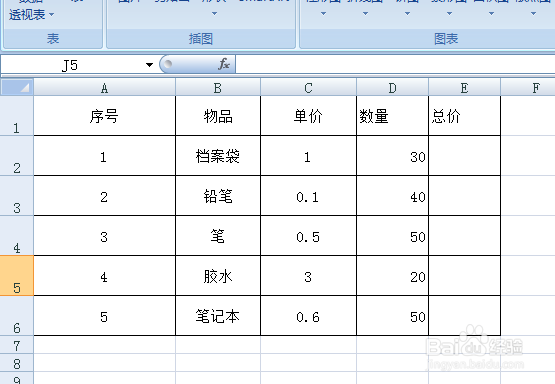Select the empty 总价 cell for 铅笔

tap(464, 196)
